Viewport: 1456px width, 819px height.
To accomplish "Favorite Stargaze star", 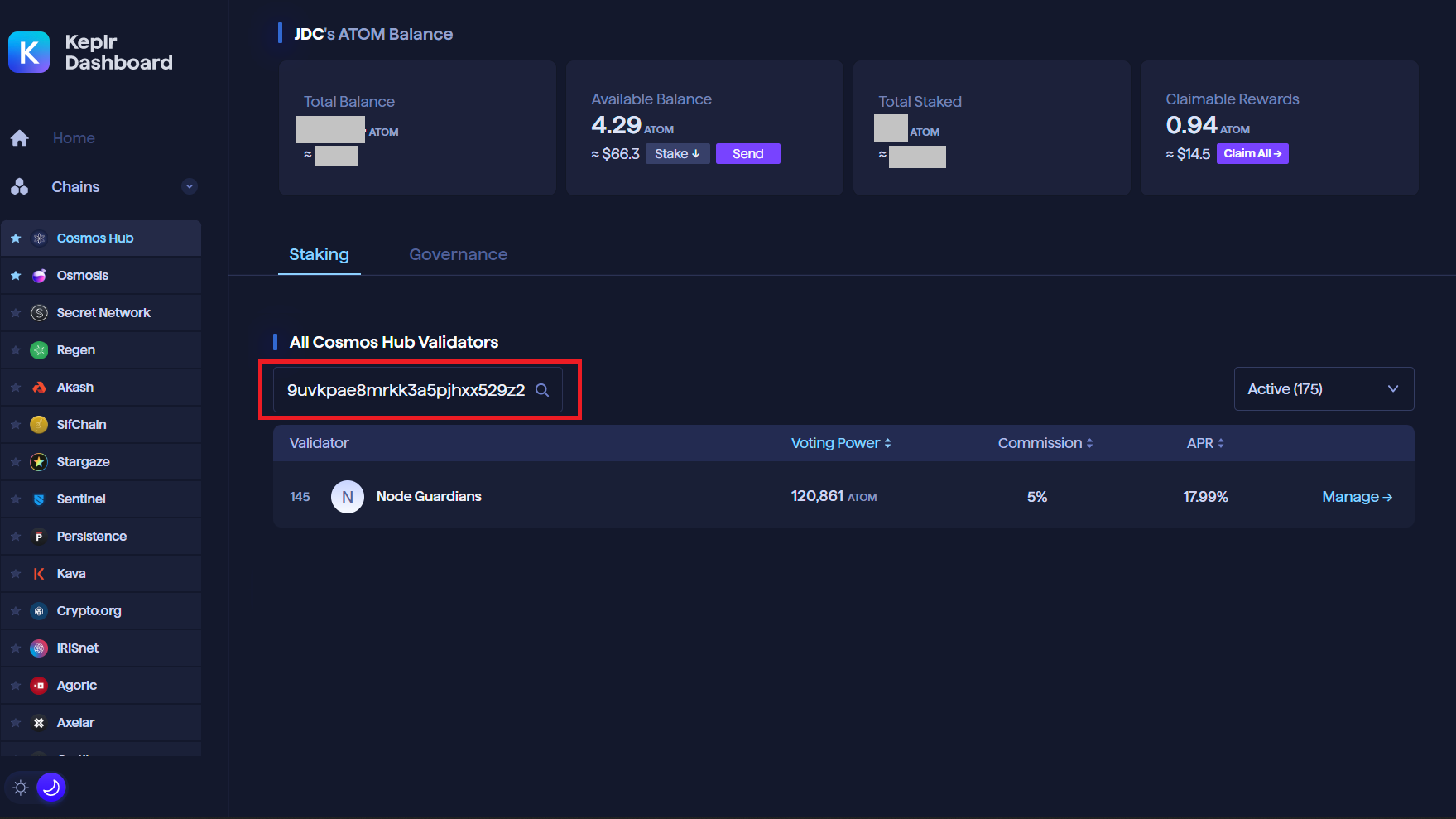I will (x=16, y=462).
